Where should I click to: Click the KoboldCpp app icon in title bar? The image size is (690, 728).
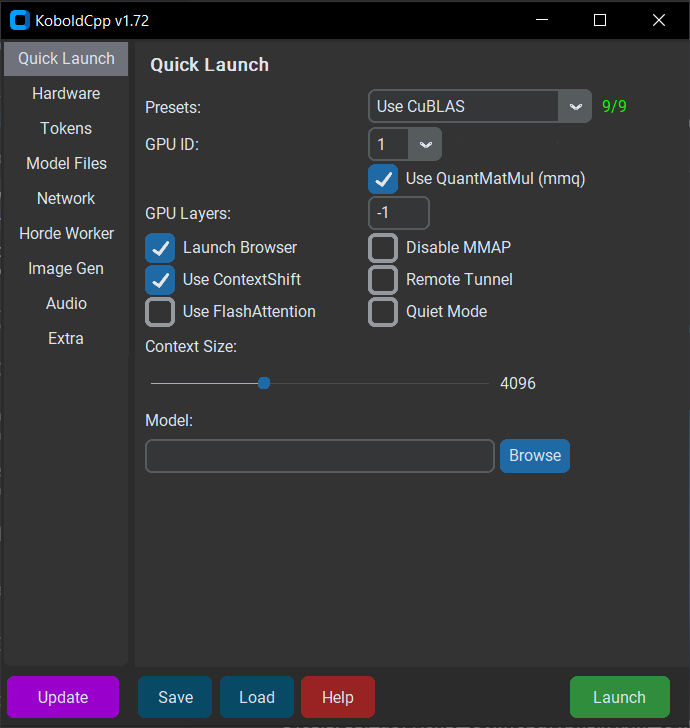click(x=20, y=20)
